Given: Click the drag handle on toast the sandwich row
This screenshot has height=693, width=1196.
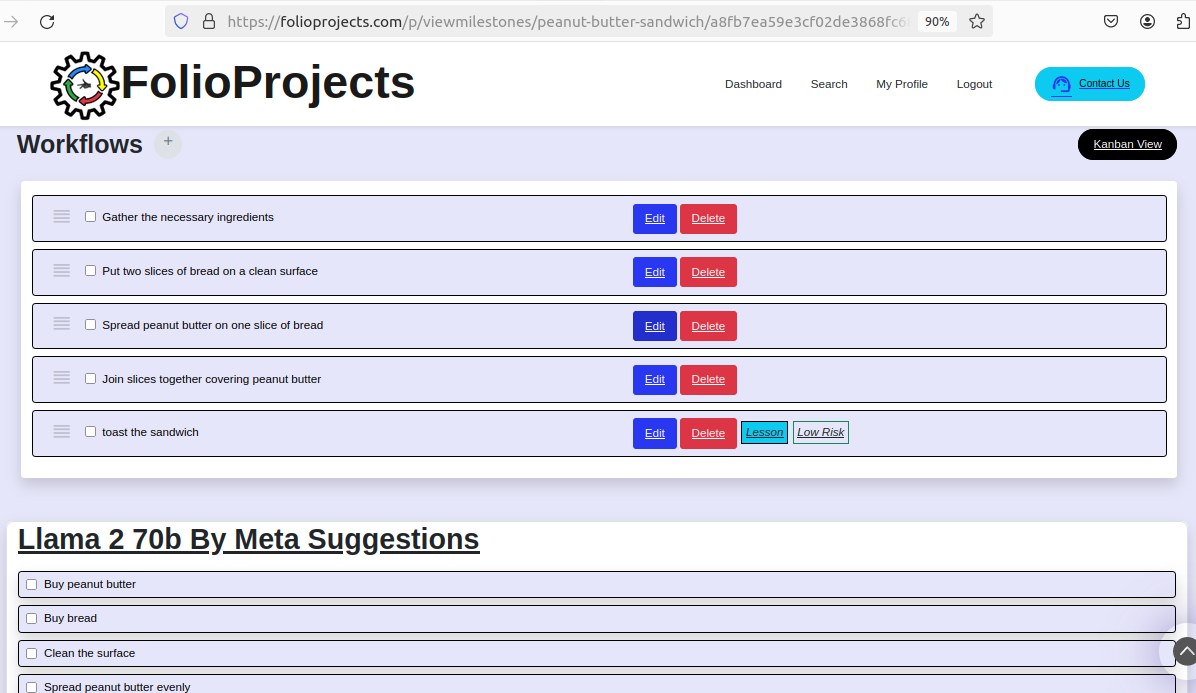Looking at the screenshot, I should (61, 431).
